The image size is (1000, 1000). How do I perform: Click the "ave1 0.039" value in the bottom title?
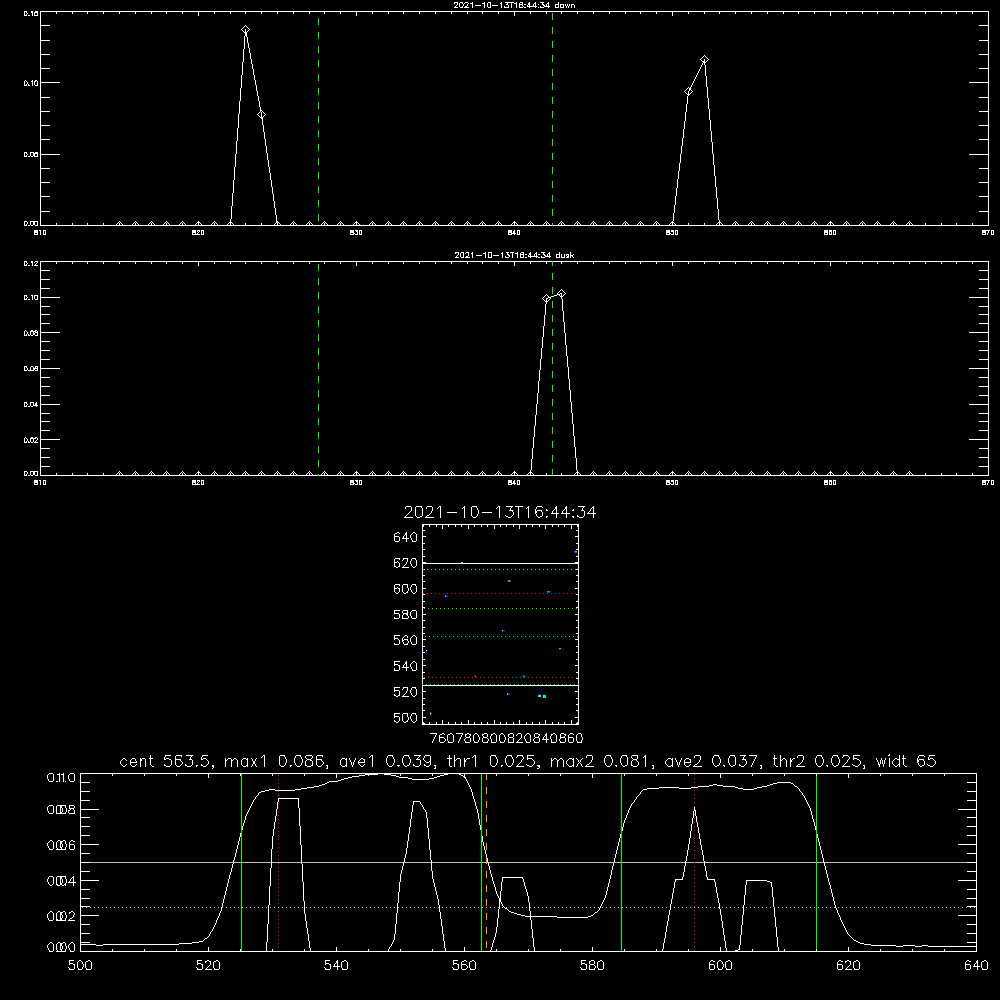coord(386,761)
